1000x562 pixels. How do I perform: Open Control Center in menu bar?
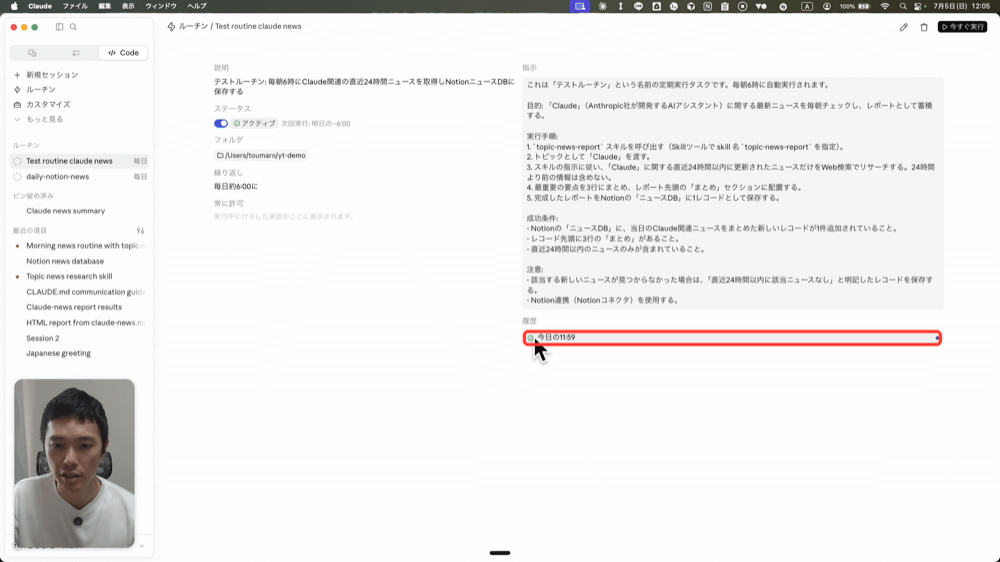click(918, 6)
